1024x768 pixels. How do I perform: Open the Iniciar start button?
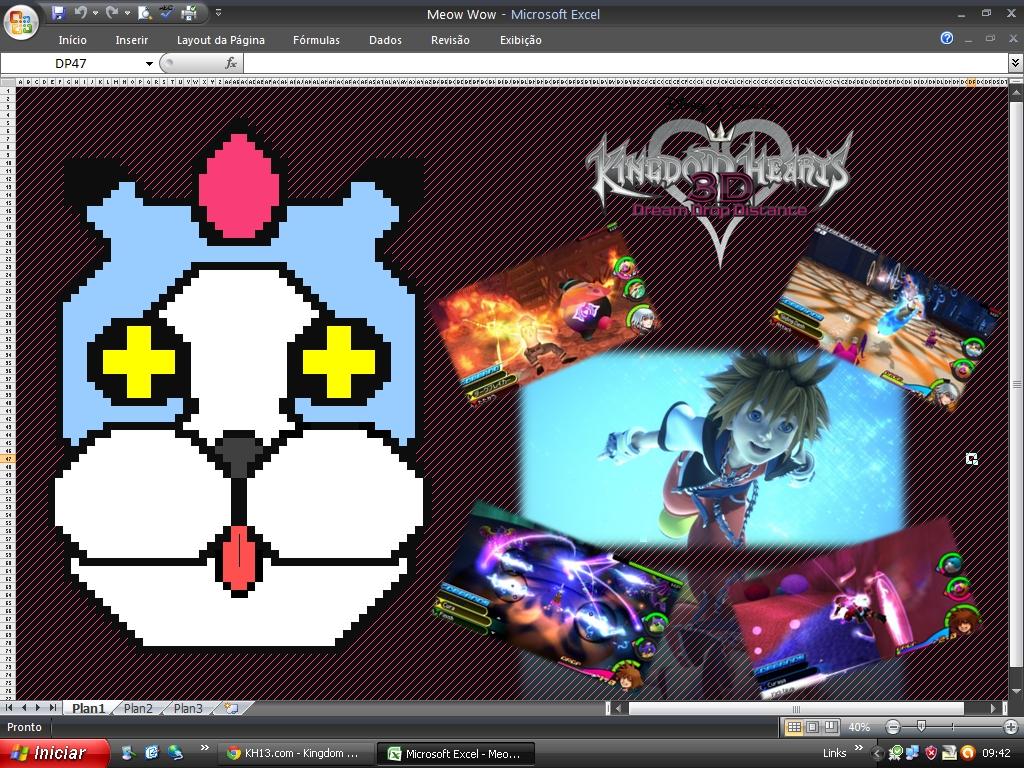tap(50, 753)
